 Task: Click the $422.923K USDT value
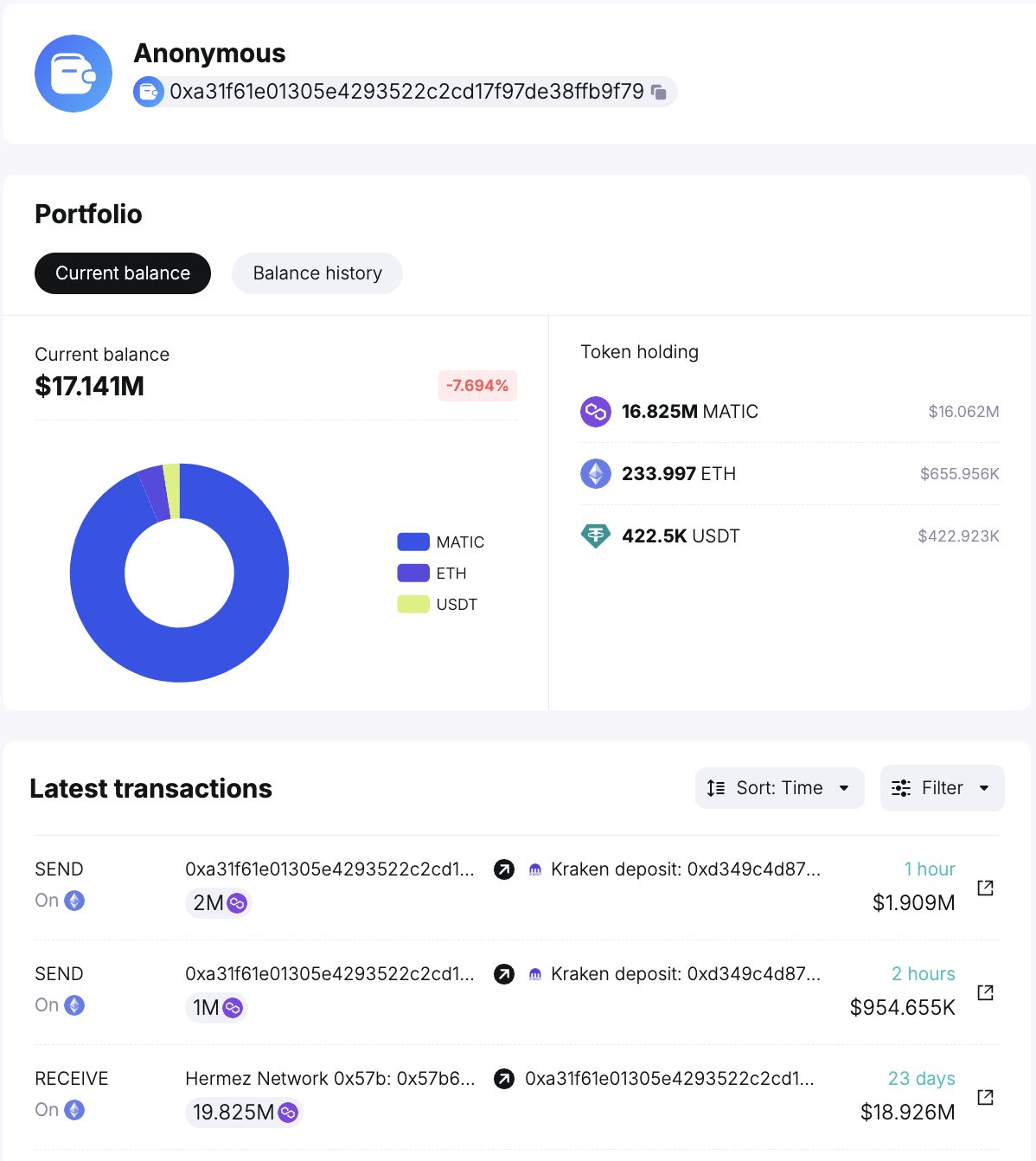[958, 536]
